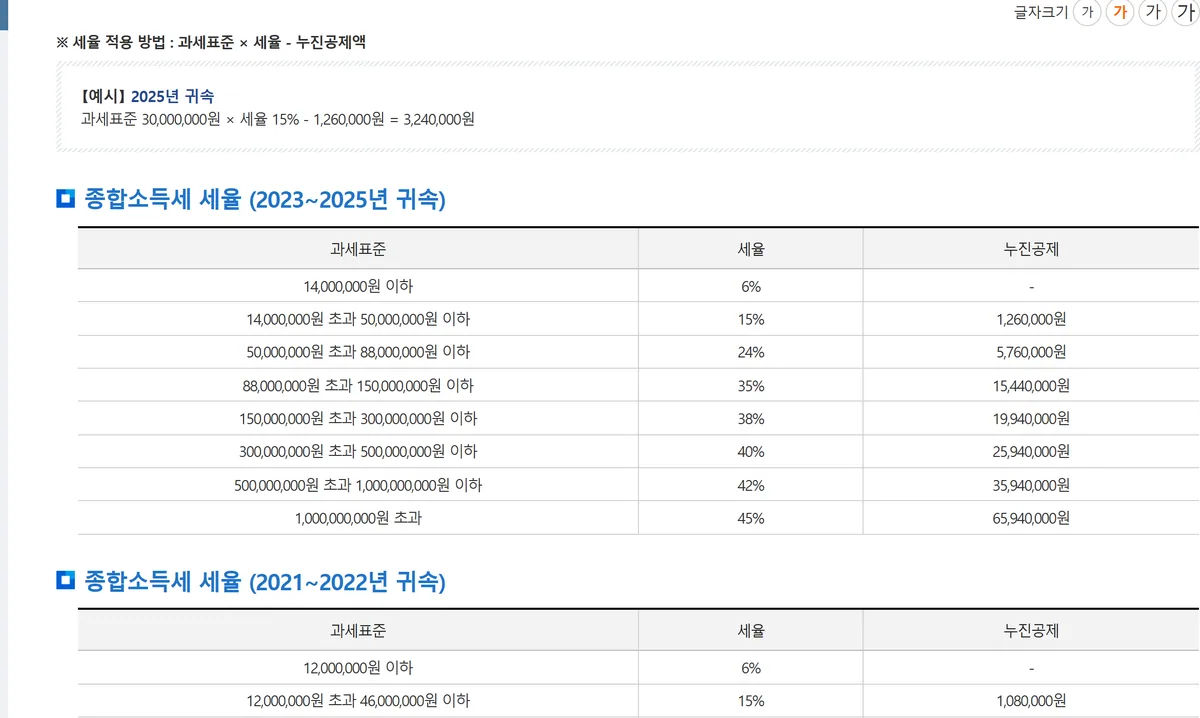
Task: Click the '1,080,000원' deduction cell
Action: (x=1031, y=701)
